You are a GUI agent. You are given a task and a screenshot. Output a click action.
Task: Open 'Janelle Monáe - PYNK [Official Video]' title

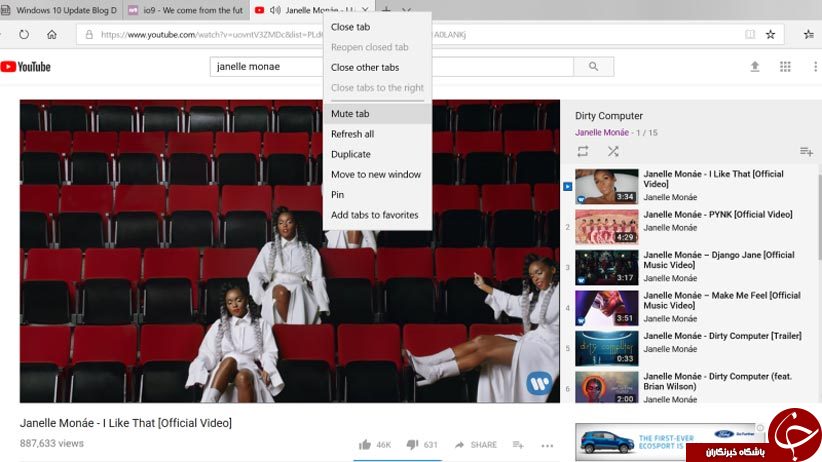coord(718,214)
